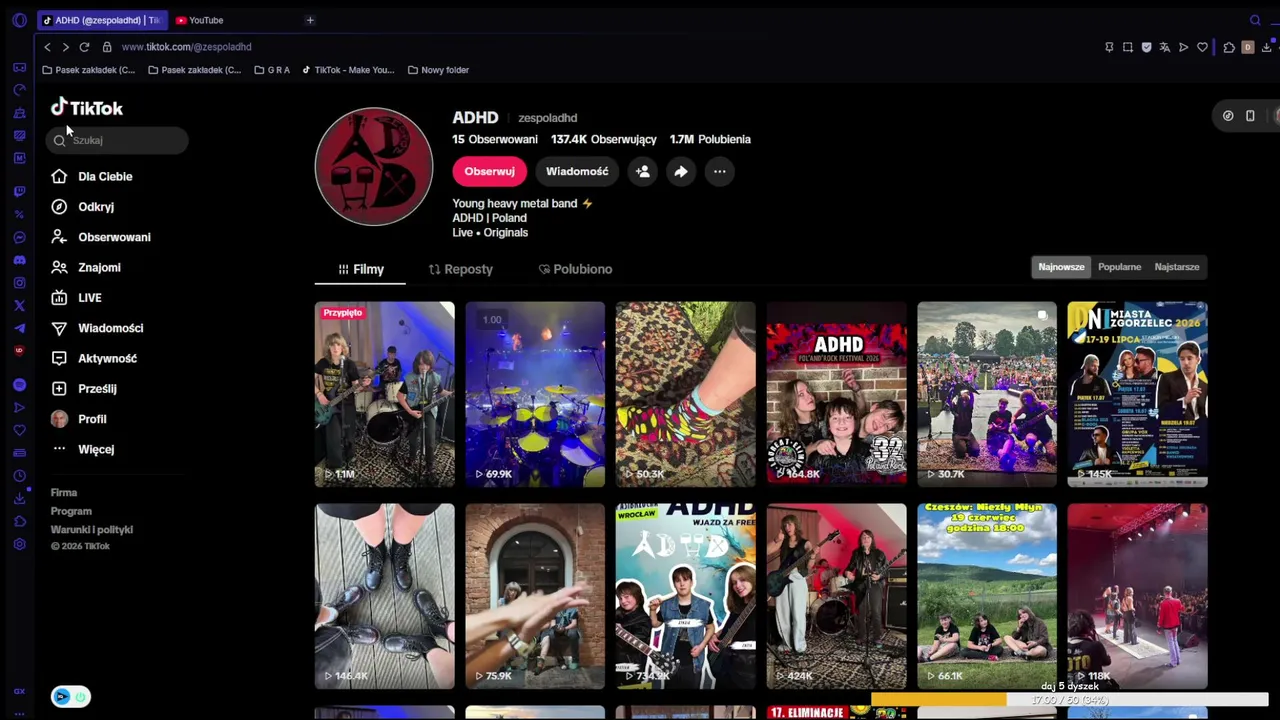Click the red Obserwuj button
The width and height of the screenshot is (1280, 720).
click(489, 172)
